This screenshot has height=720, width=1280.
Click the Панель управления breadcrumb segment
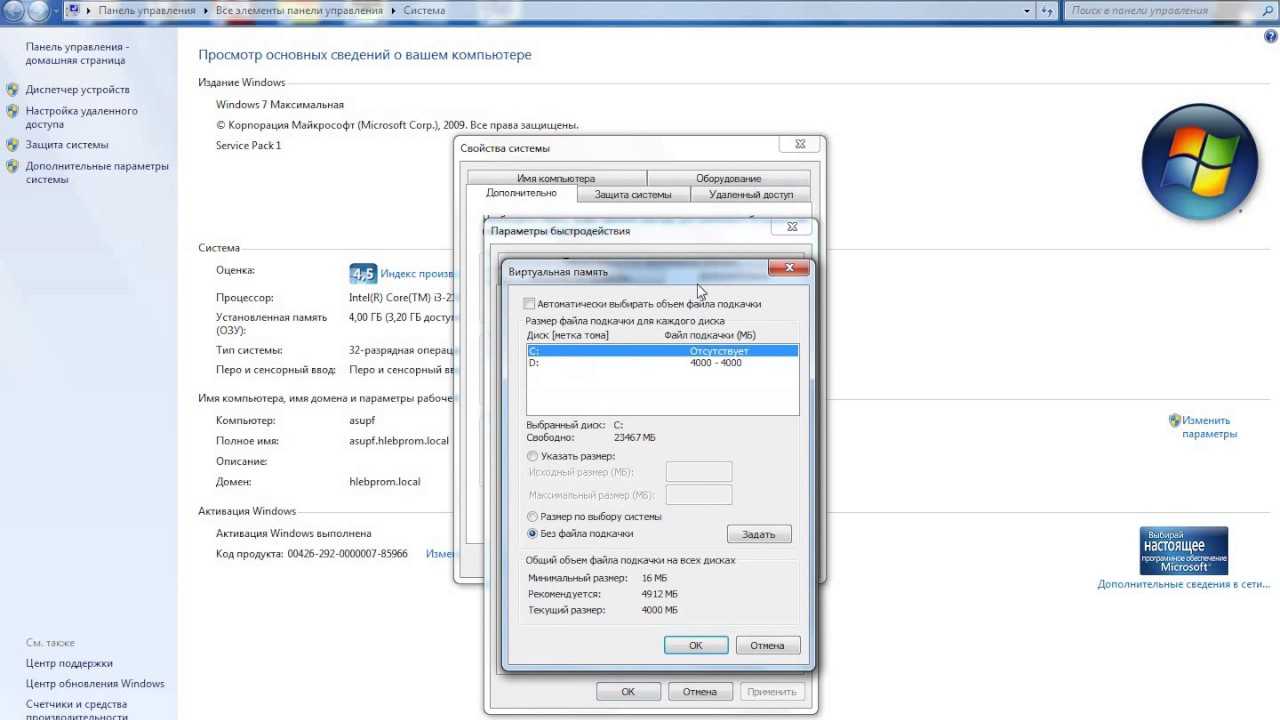(x=149, y=10)
